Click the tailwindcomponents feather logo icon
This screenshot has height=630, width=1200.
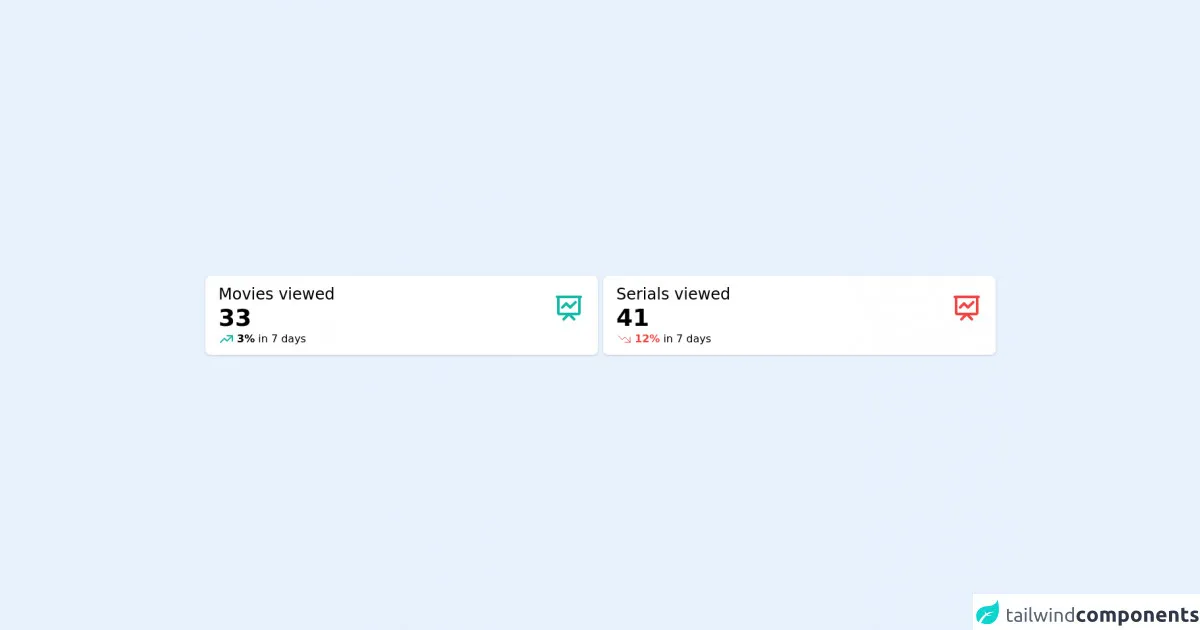point(988,613)
